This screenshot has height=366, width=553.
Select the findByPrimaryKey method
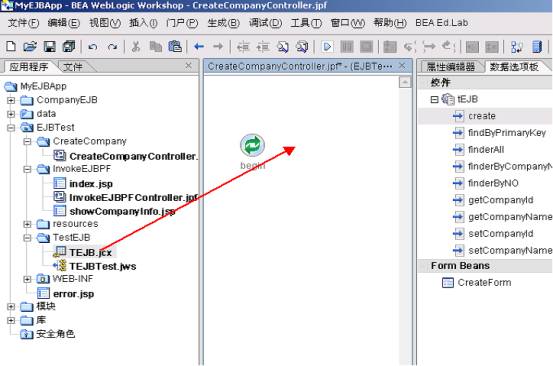(507, 133)
